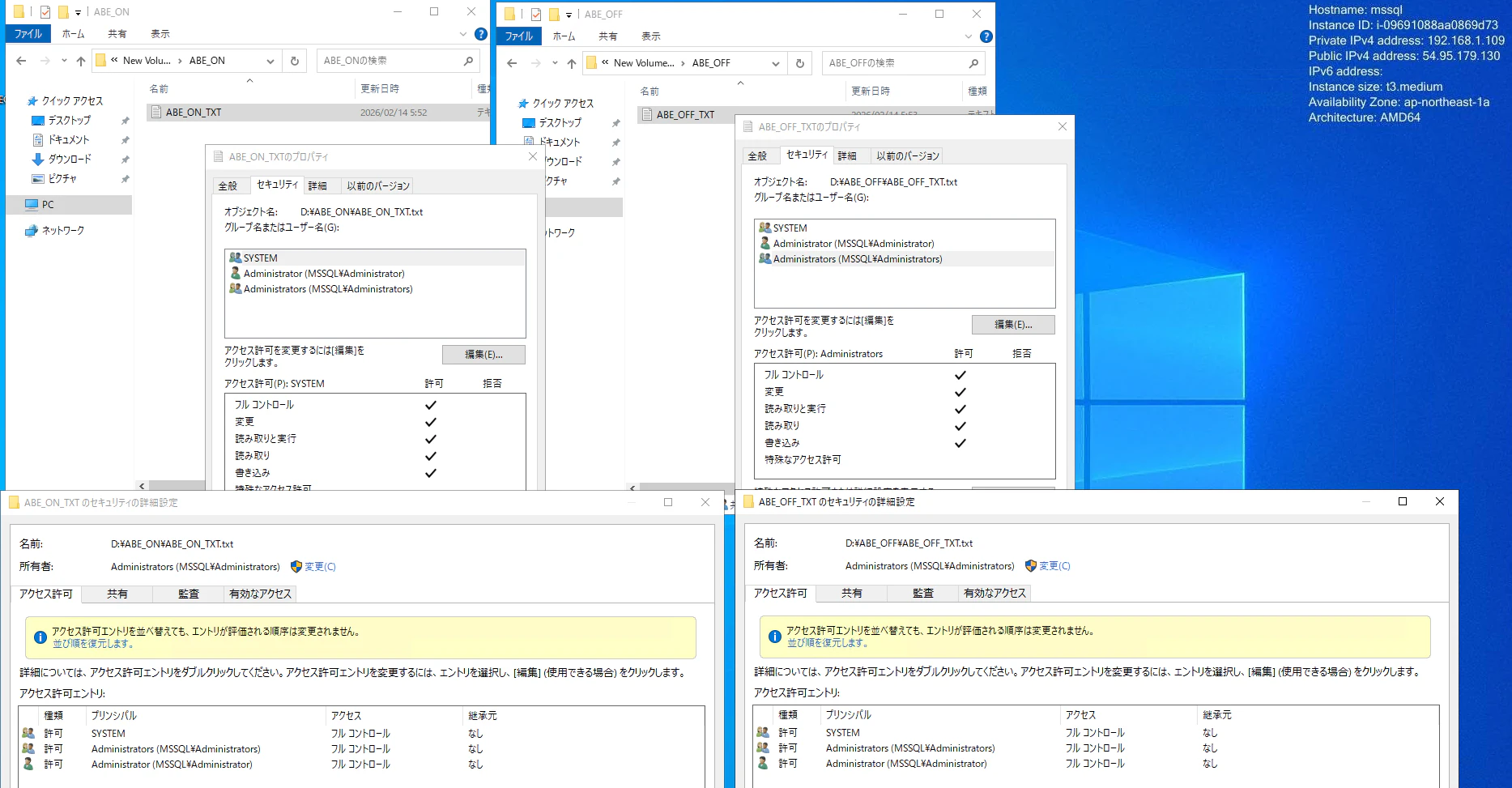The height and width of the screenshot is (788, 1512).
Task: Click 編集(E)... button in ABE_ON_TXT properties
Action: pyautogui.click(x=483, y=355)
